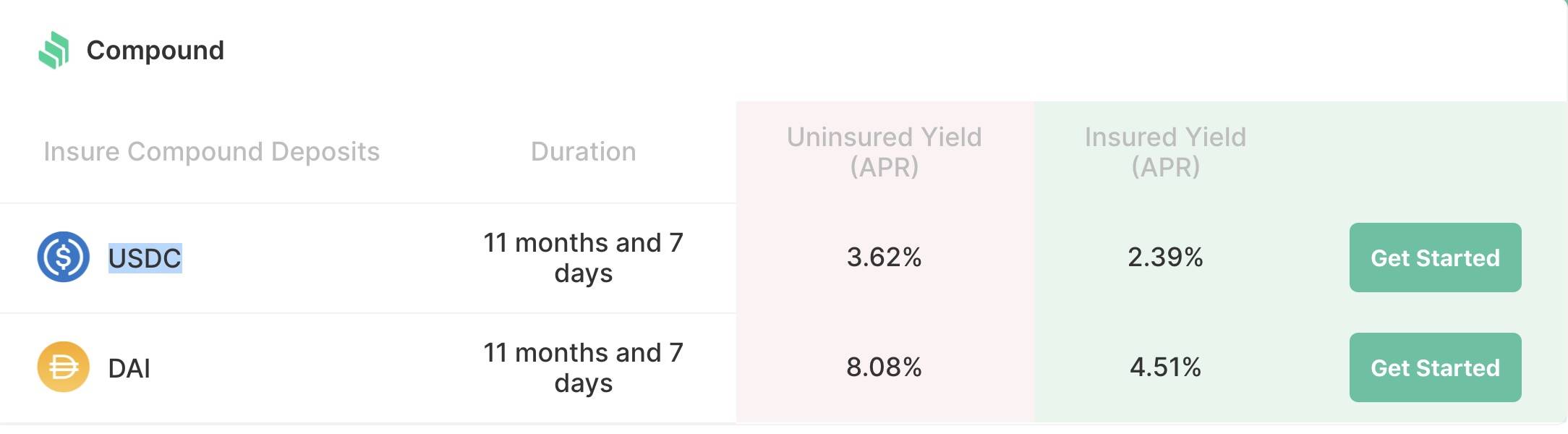Click USDC insured yield 2.39%
The height and width of the screenshot is (434, 1568).
[x=1165, y=257]
